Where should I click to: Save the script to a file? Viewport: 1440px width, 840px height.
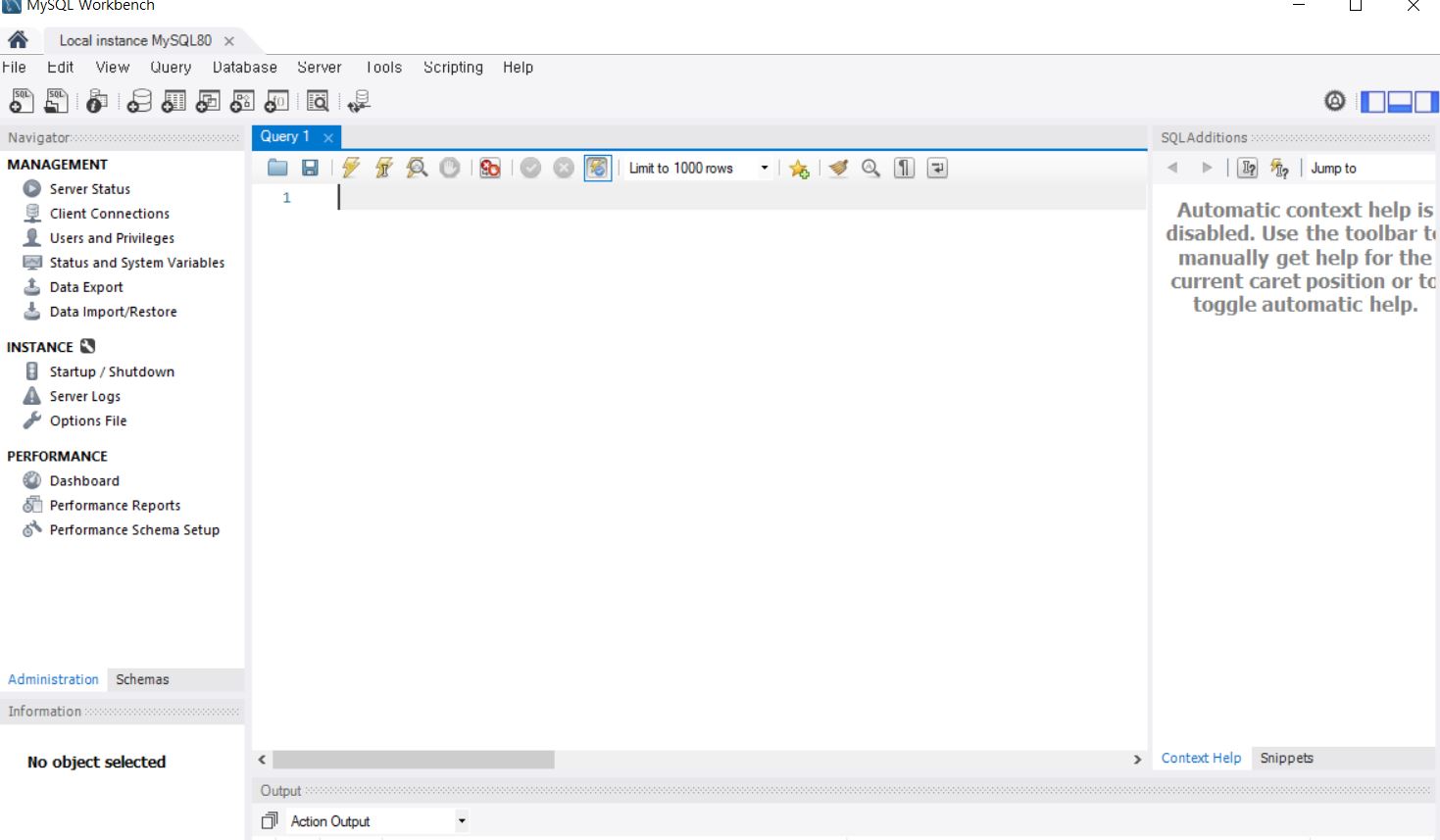click(x=310, y=168)
